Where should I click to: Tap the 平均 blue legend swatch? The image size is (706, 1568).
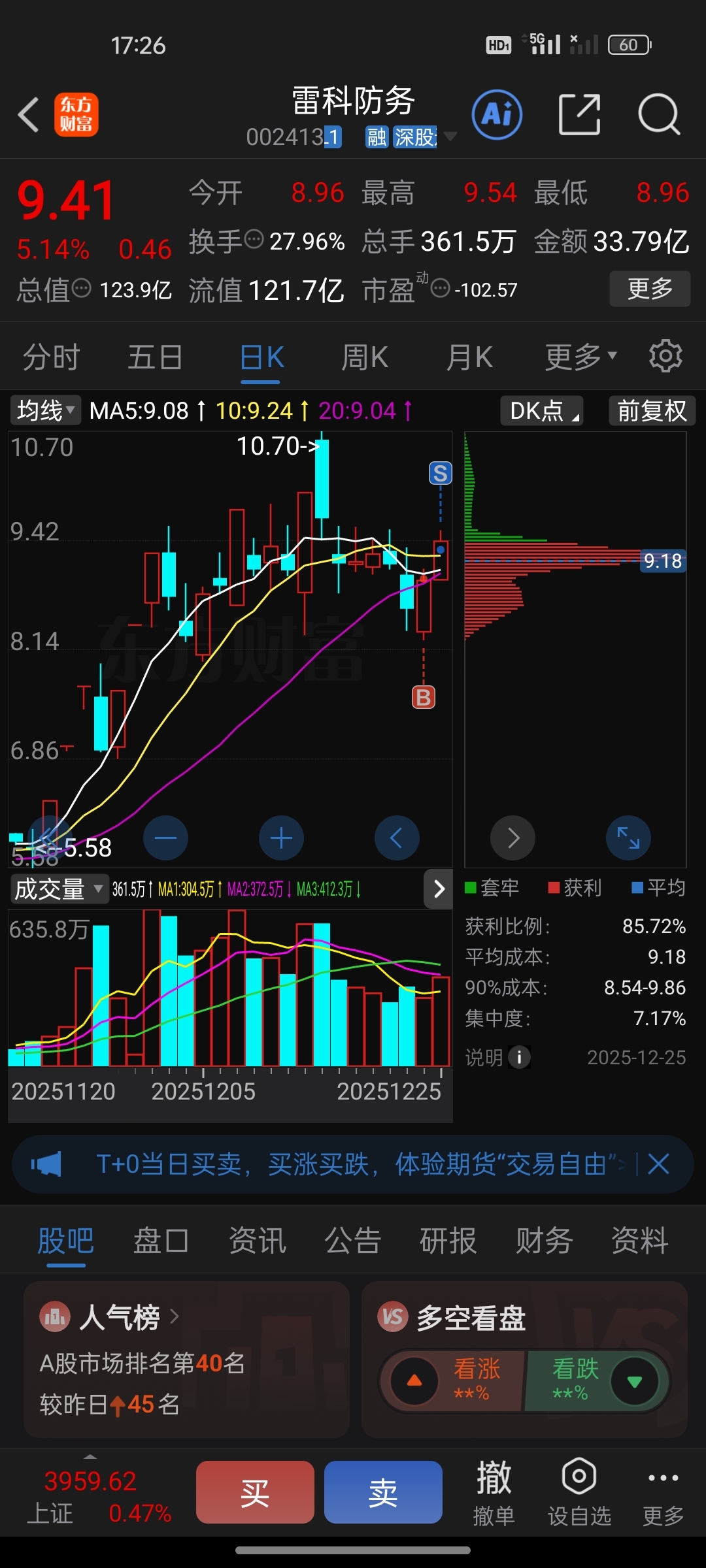click(x=637, y=887)
